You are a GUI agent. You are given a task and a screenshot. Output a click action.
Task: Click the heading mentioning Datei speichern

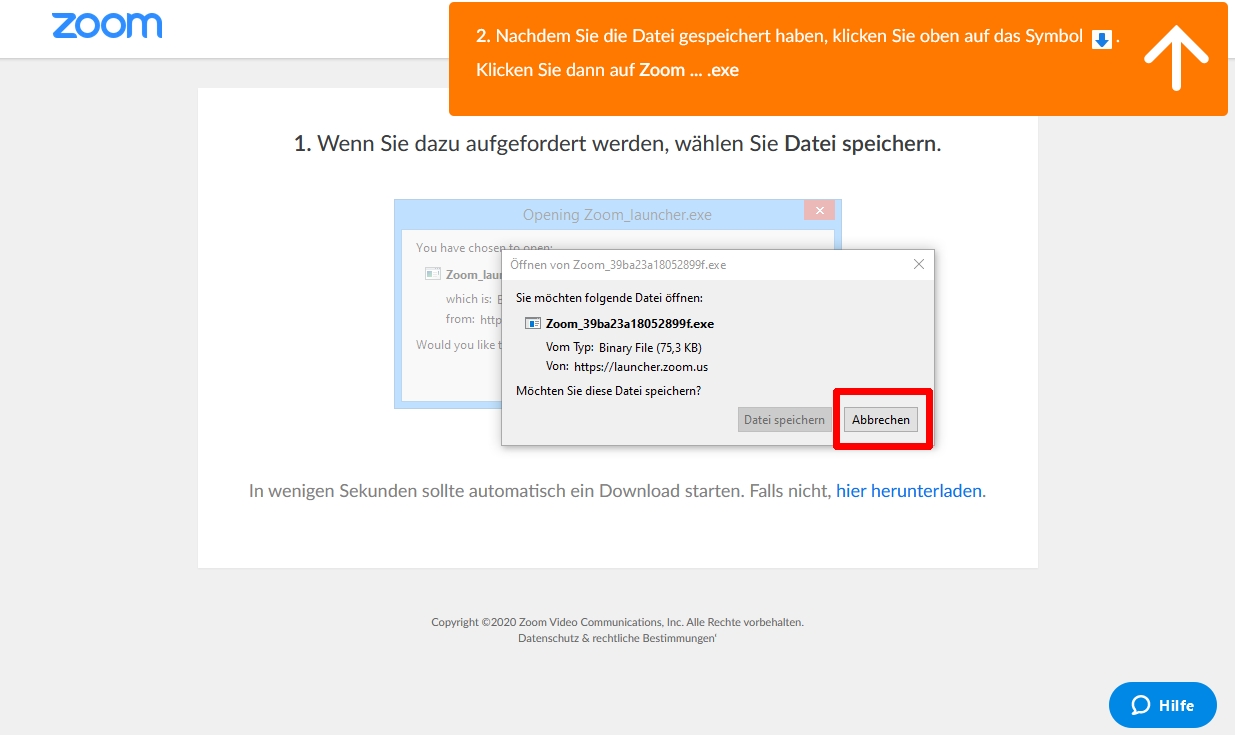coord(617,143)
